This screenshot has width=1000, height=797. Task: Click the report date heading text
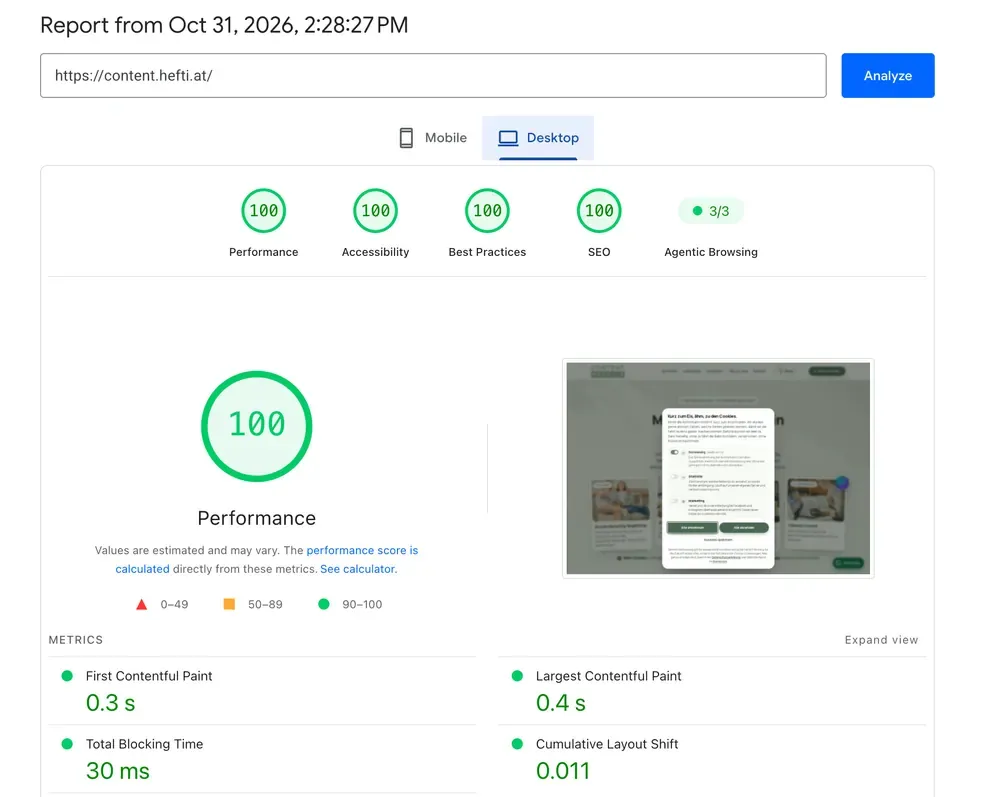point(224,25)
